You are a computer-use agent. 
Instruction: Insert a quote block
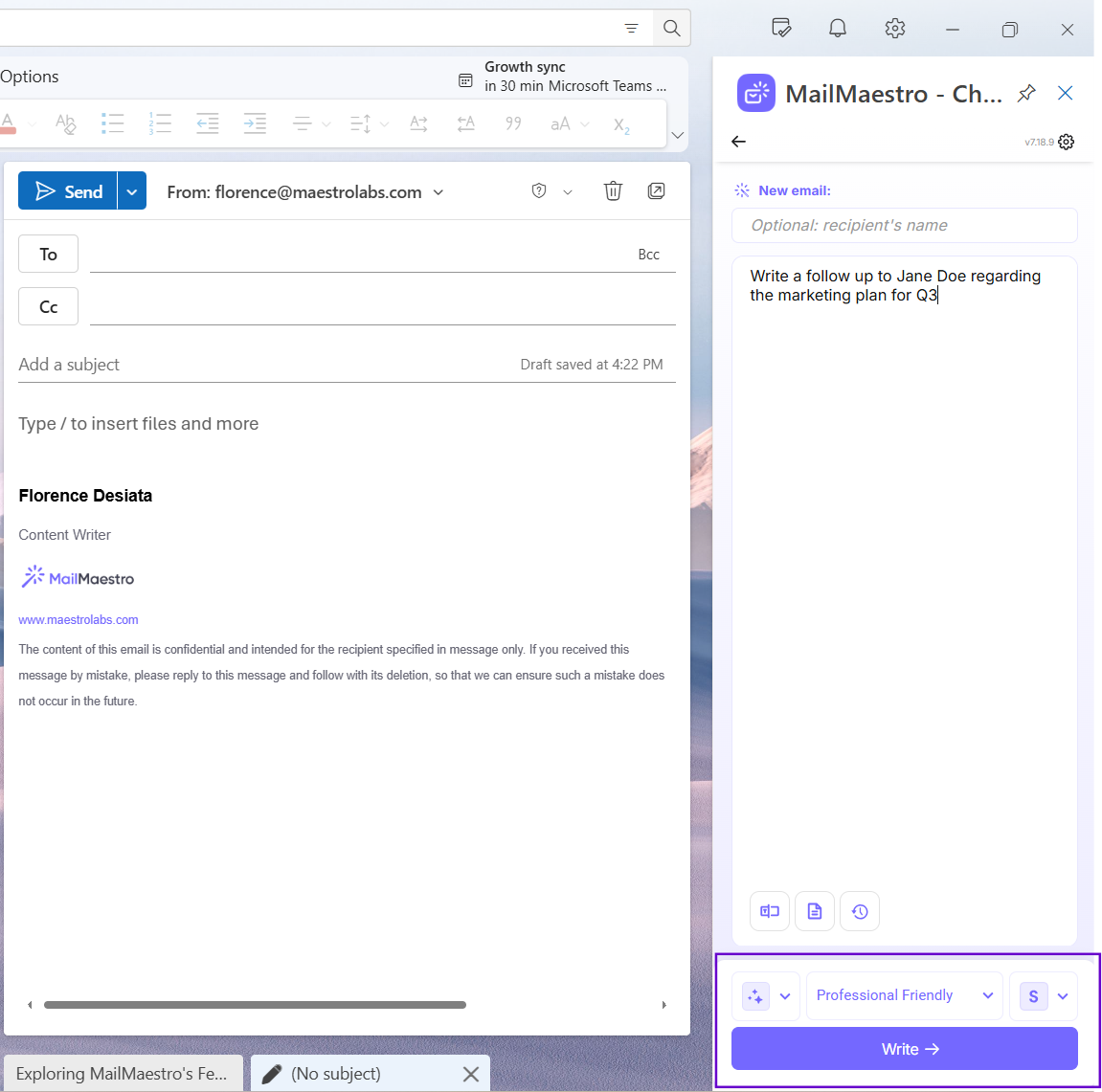tap(514, 123)
